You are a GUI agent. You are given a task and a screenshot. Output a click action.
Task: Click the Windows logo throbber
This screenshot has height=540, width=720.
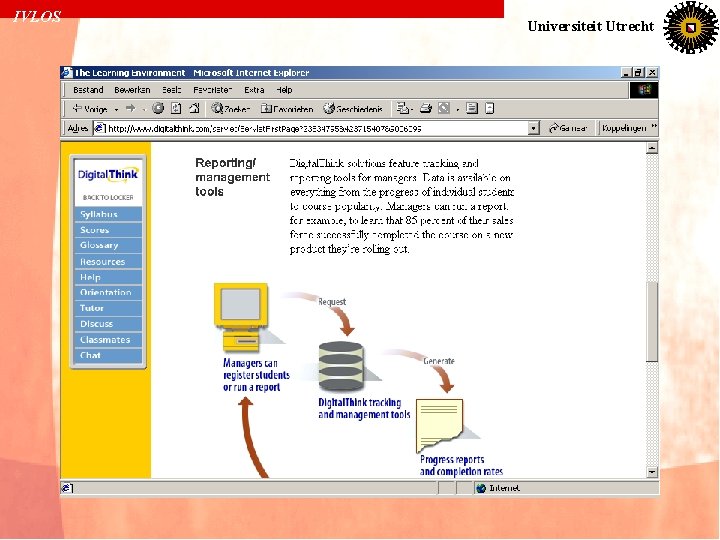643,90
